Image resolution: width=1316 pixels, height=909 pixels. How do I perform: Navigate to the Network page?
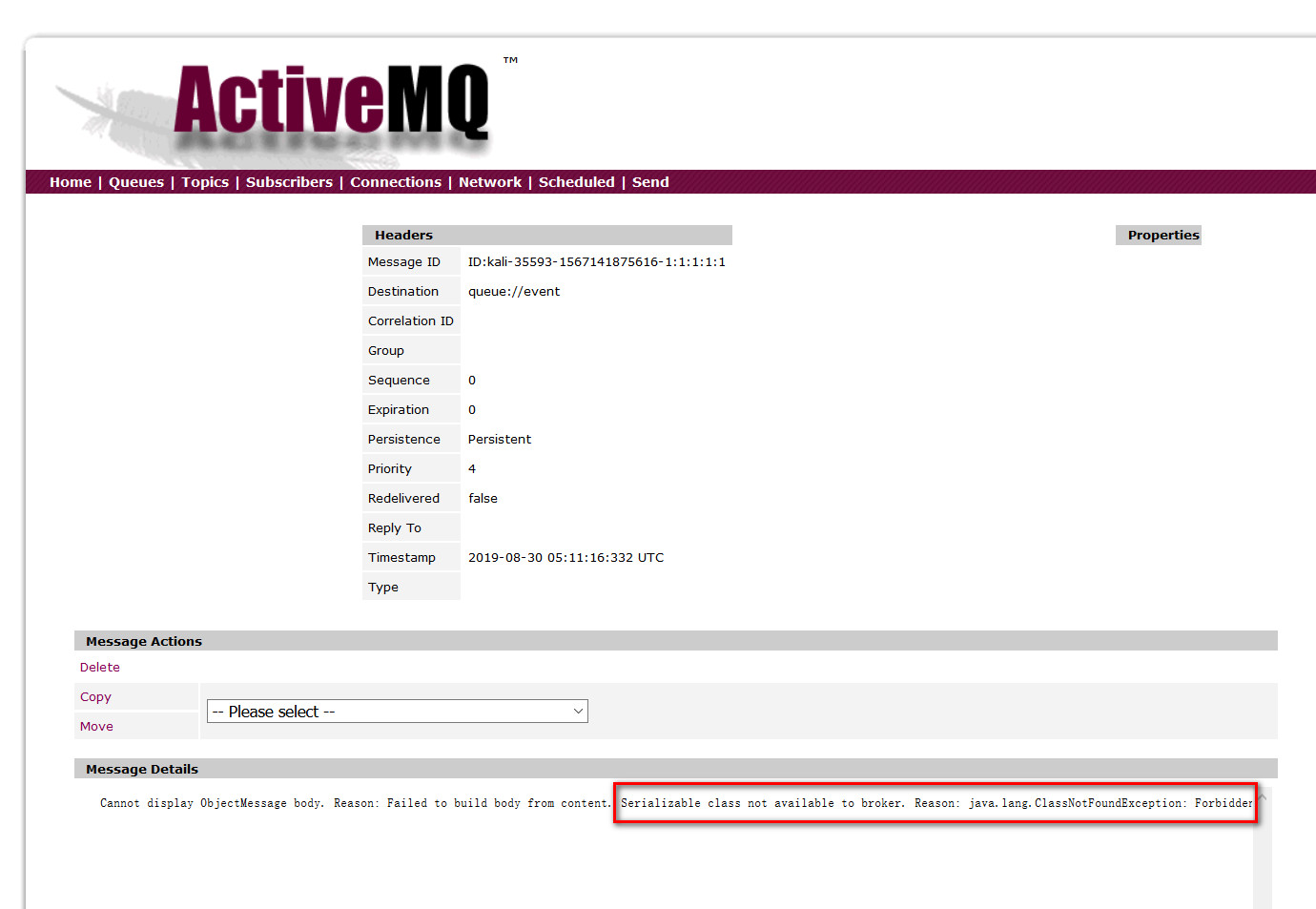pos(490,182)
